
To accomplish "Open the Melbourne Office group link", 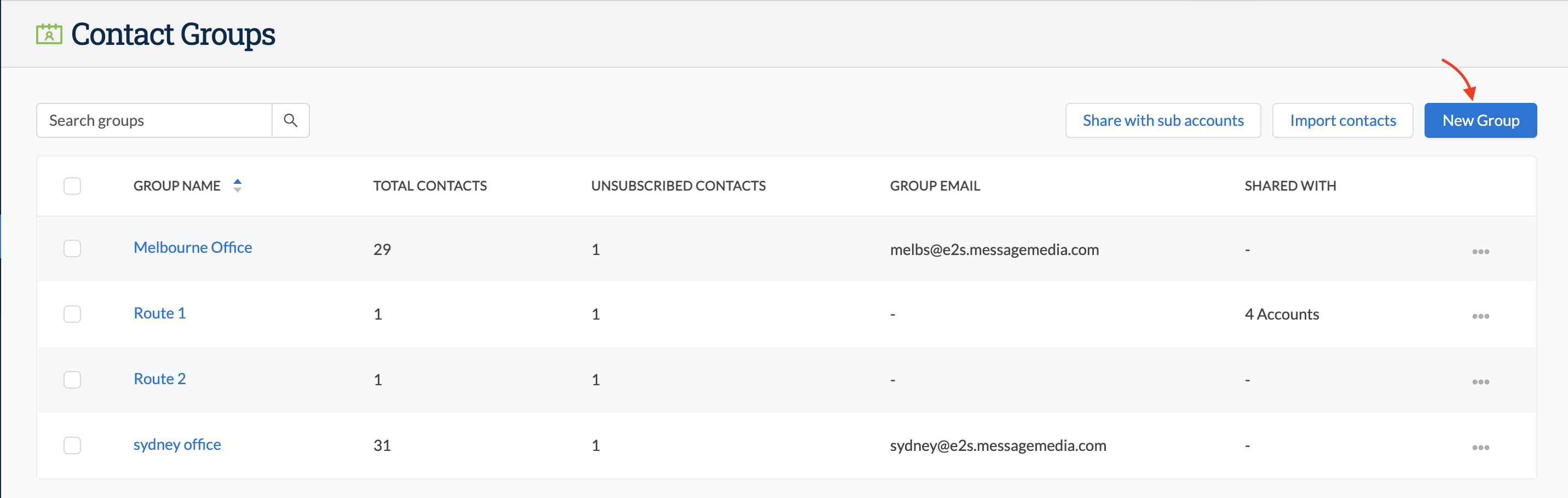I will coord(192,248).
